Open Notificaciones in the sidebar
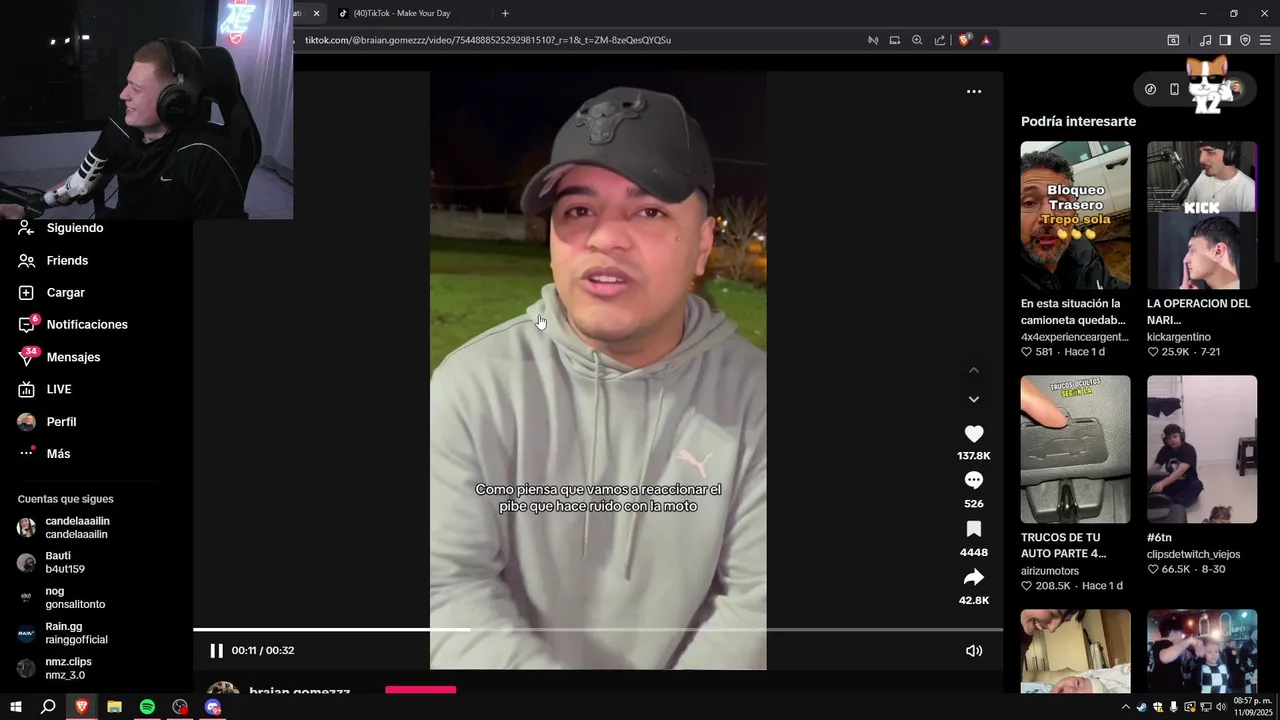Screen dimensions: 1280x720 [x=87, y=325]
